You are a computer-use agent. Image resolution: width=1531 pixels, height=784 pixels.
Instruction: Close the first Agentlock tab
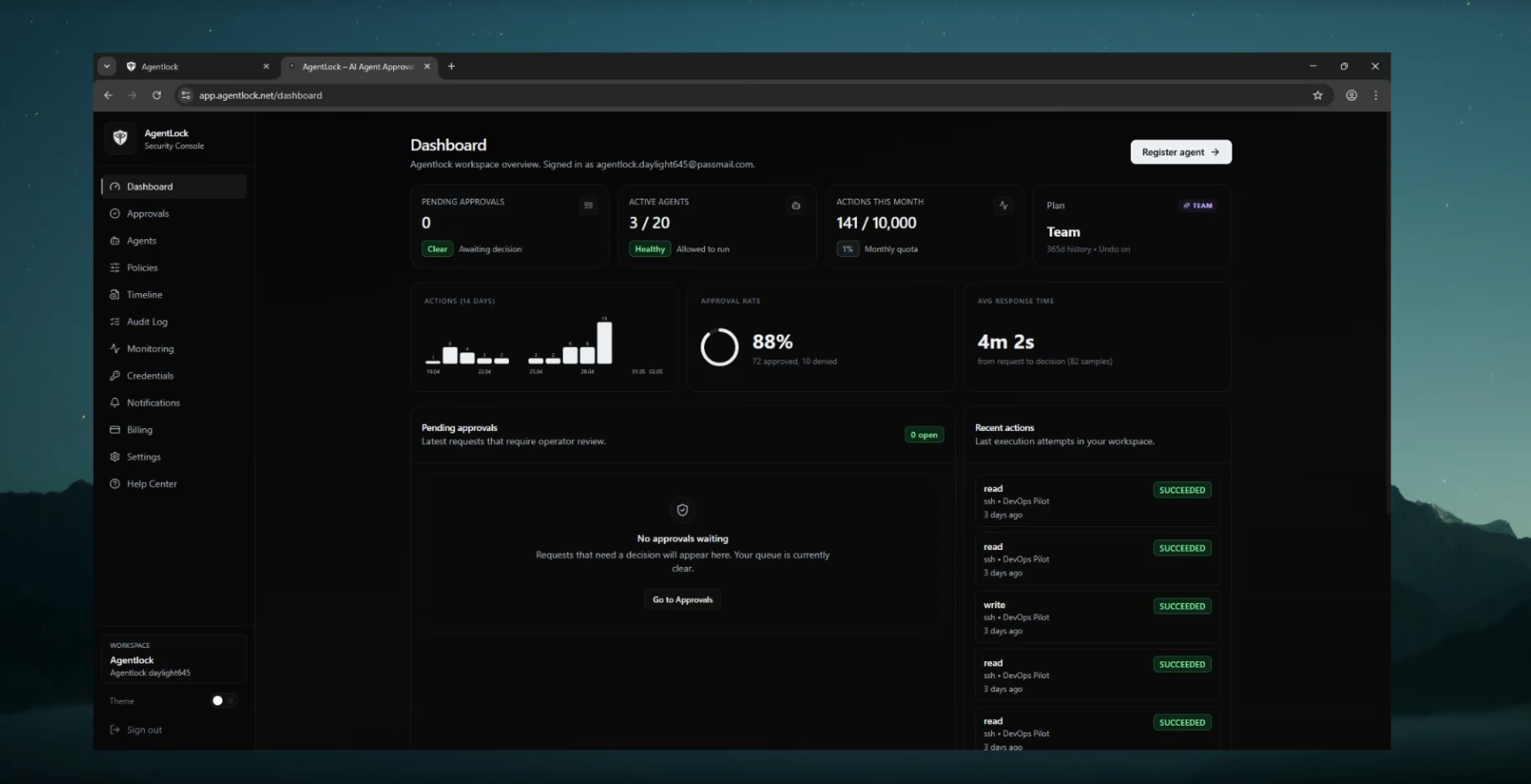266,66
